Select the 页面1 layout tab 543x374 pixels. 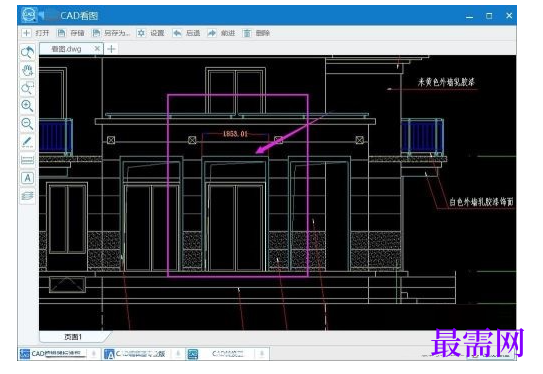[73, 337]
